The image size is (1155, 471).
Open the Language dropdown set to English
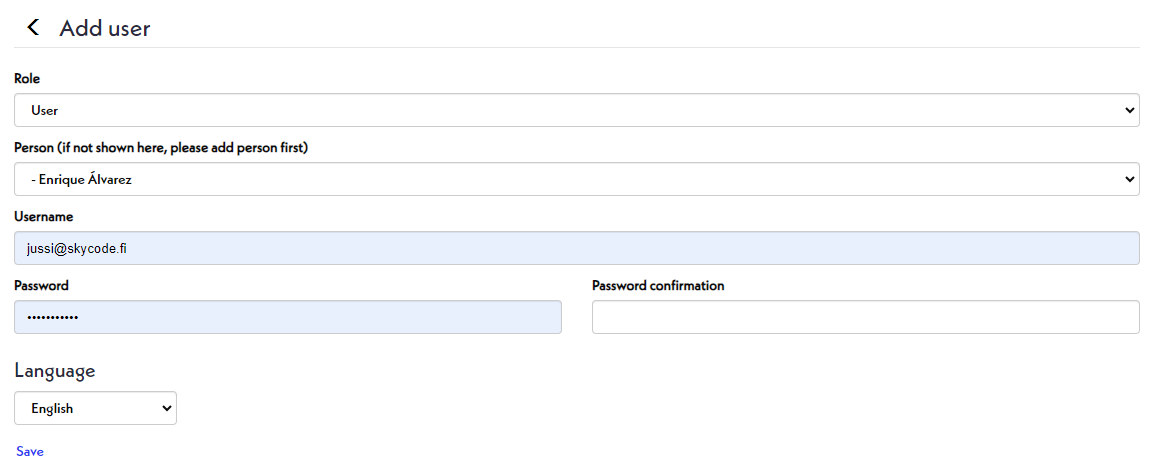tap(95, 408)
